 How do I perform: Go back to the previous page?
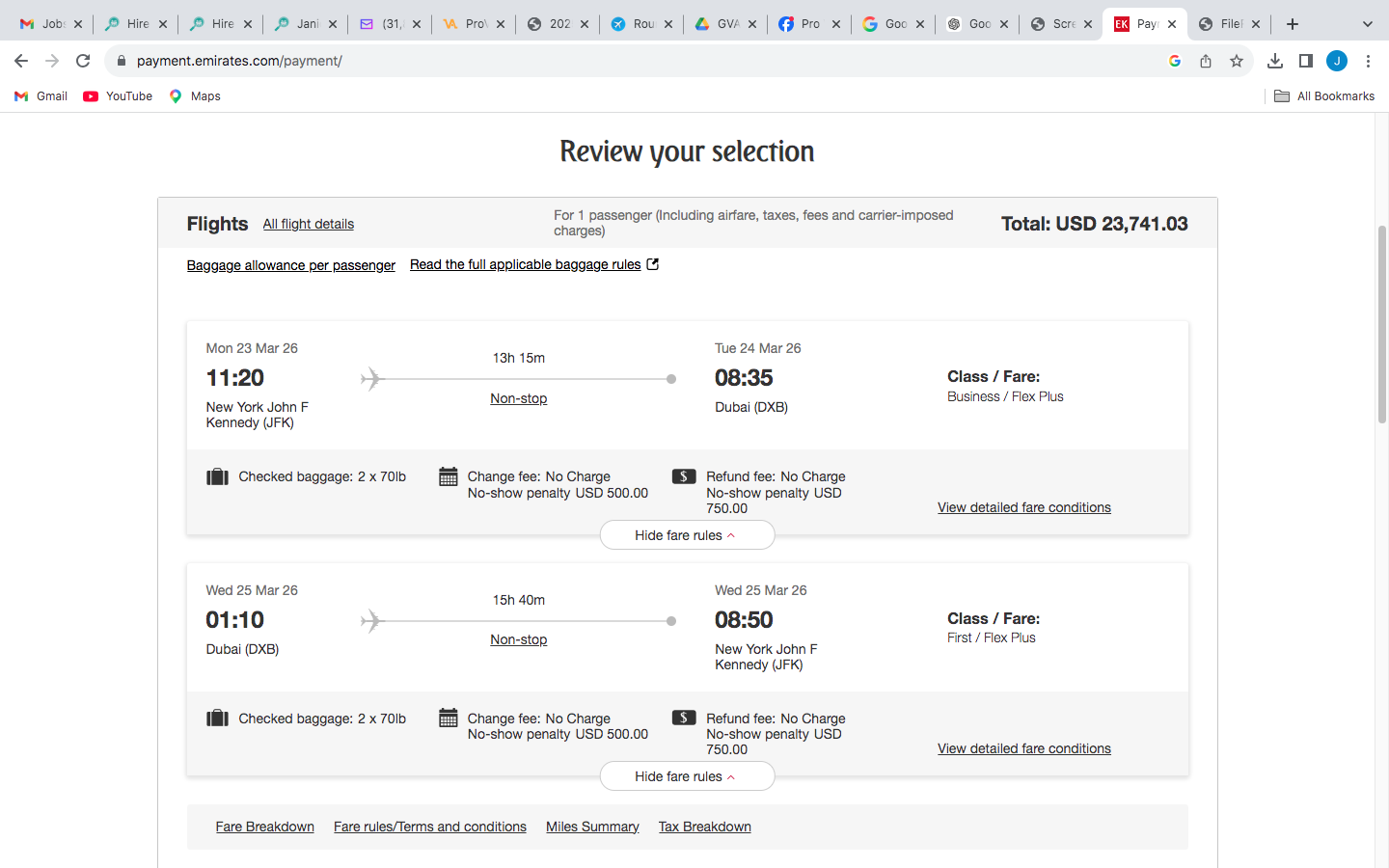[21, 61]
